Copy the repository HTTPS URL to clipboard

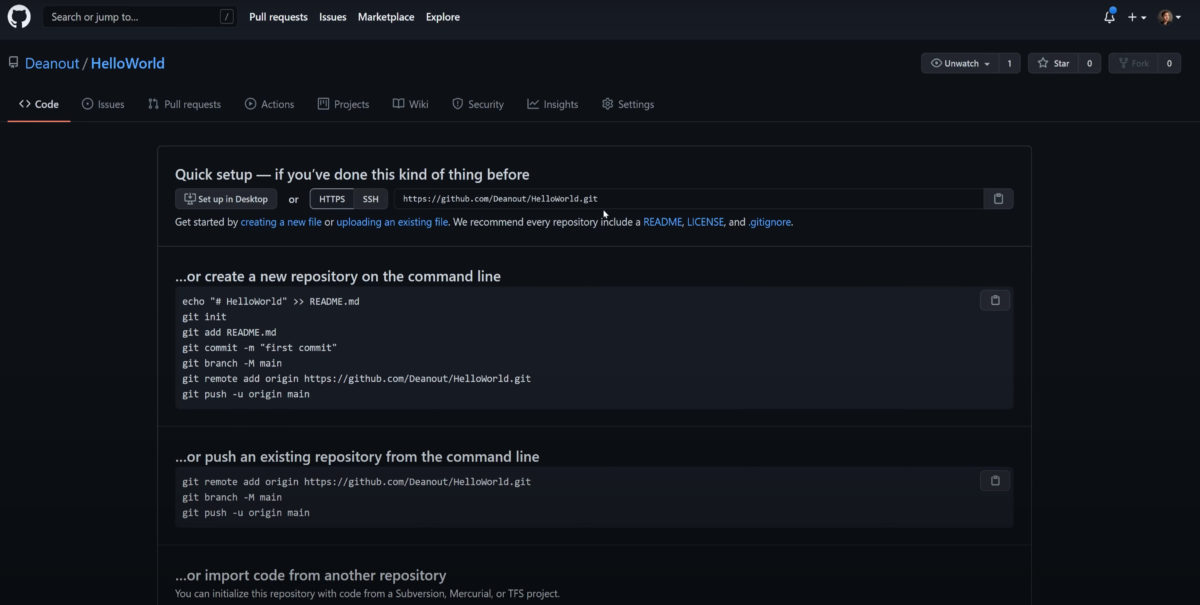click(x=998, y=199)
